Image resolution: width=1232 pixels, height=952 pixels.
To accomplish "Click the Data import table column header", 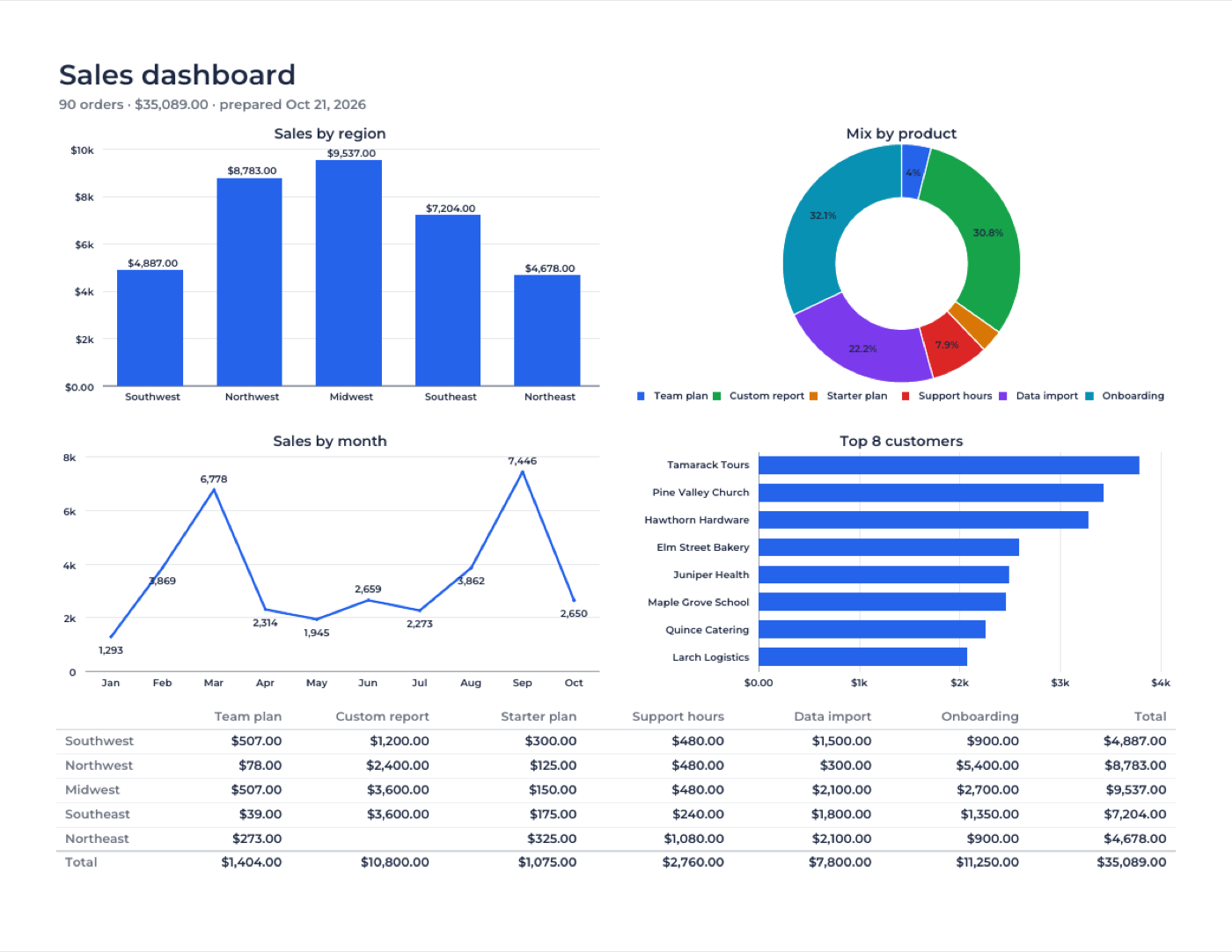I will (x=832, y=716).
